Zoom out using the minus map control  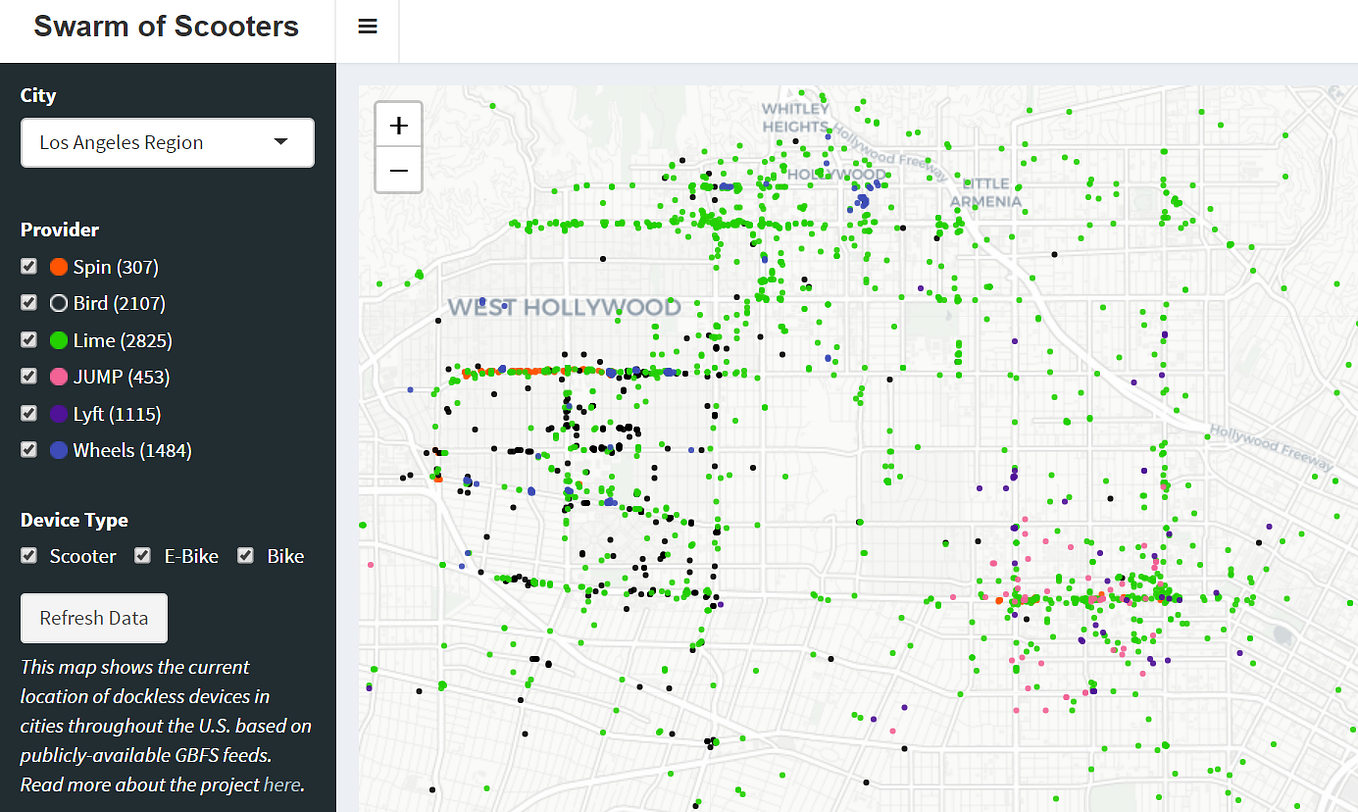click(x=398, y=170)
